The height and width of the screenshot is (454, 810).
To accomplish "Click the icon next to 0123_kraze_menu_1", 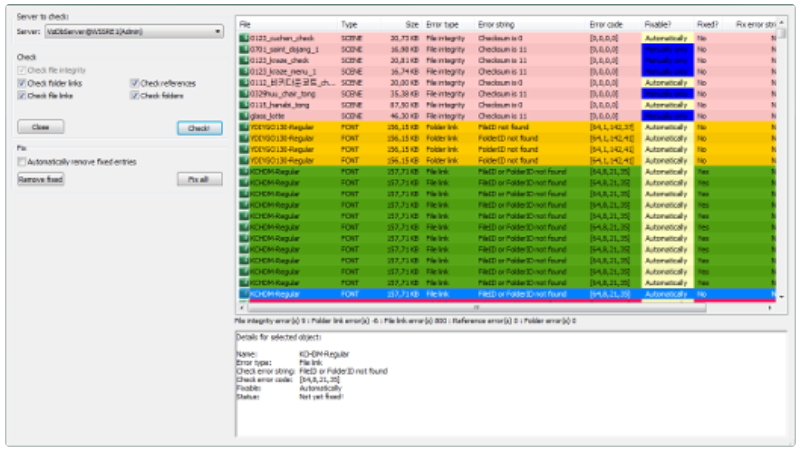I will point(244,72).
